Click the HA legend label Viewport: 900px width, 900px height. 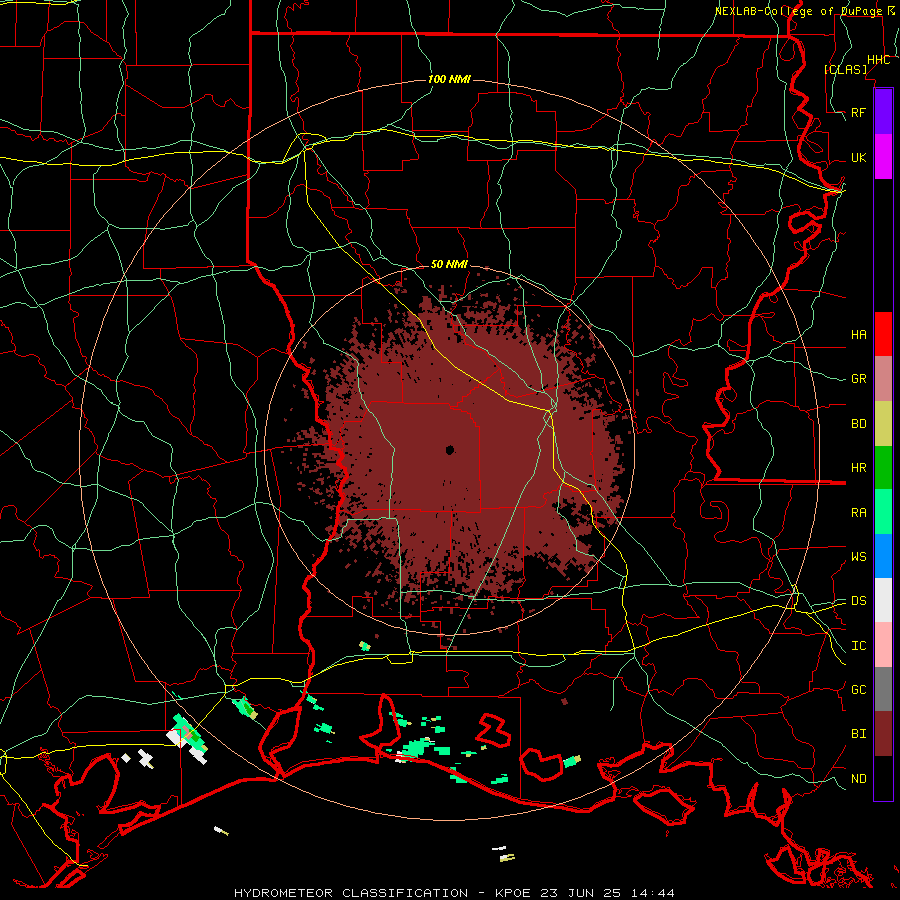(858, 335)
